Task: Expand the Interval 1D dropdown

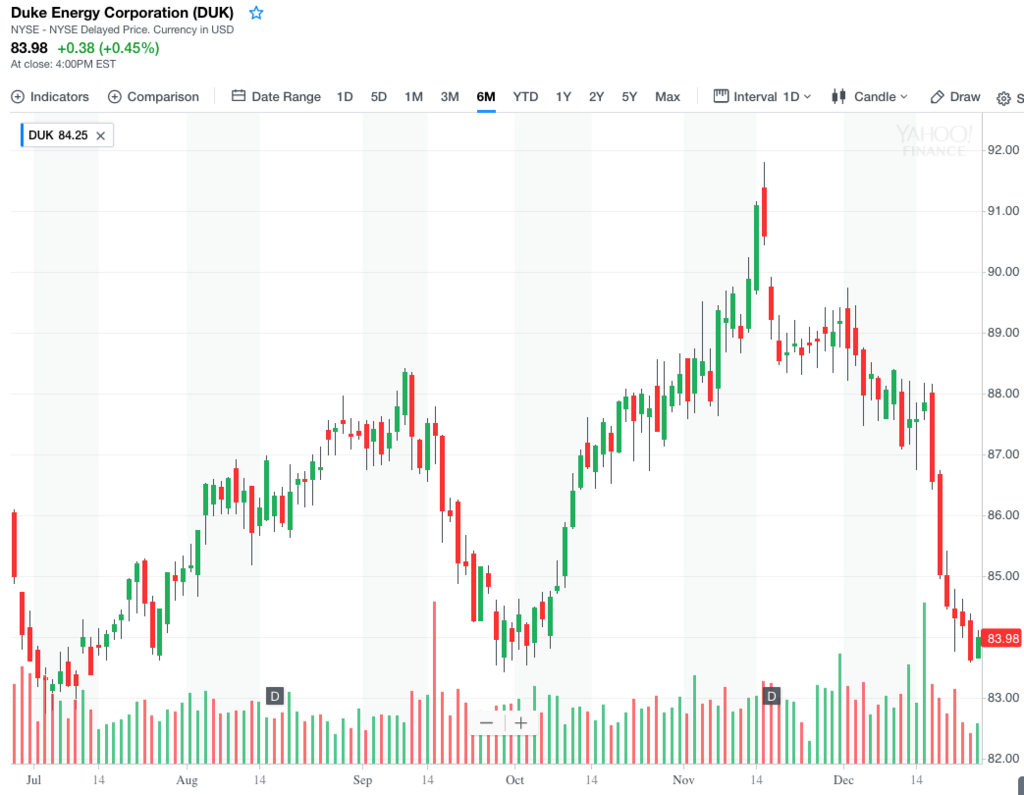Action: (x=762, y=97)
